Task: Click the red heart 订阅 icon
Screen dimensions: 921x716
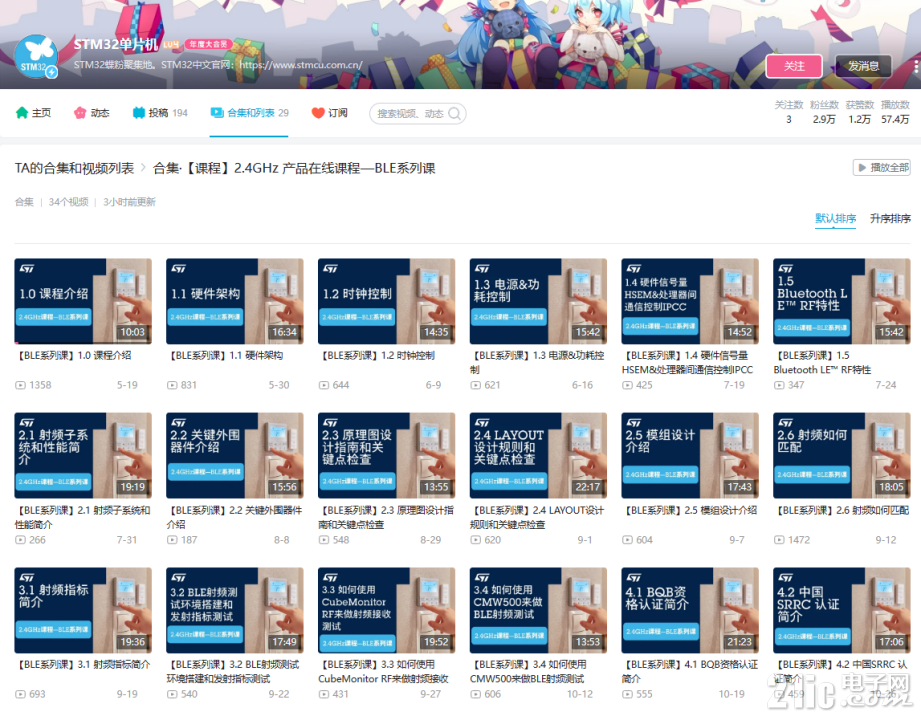Action: 318,113
